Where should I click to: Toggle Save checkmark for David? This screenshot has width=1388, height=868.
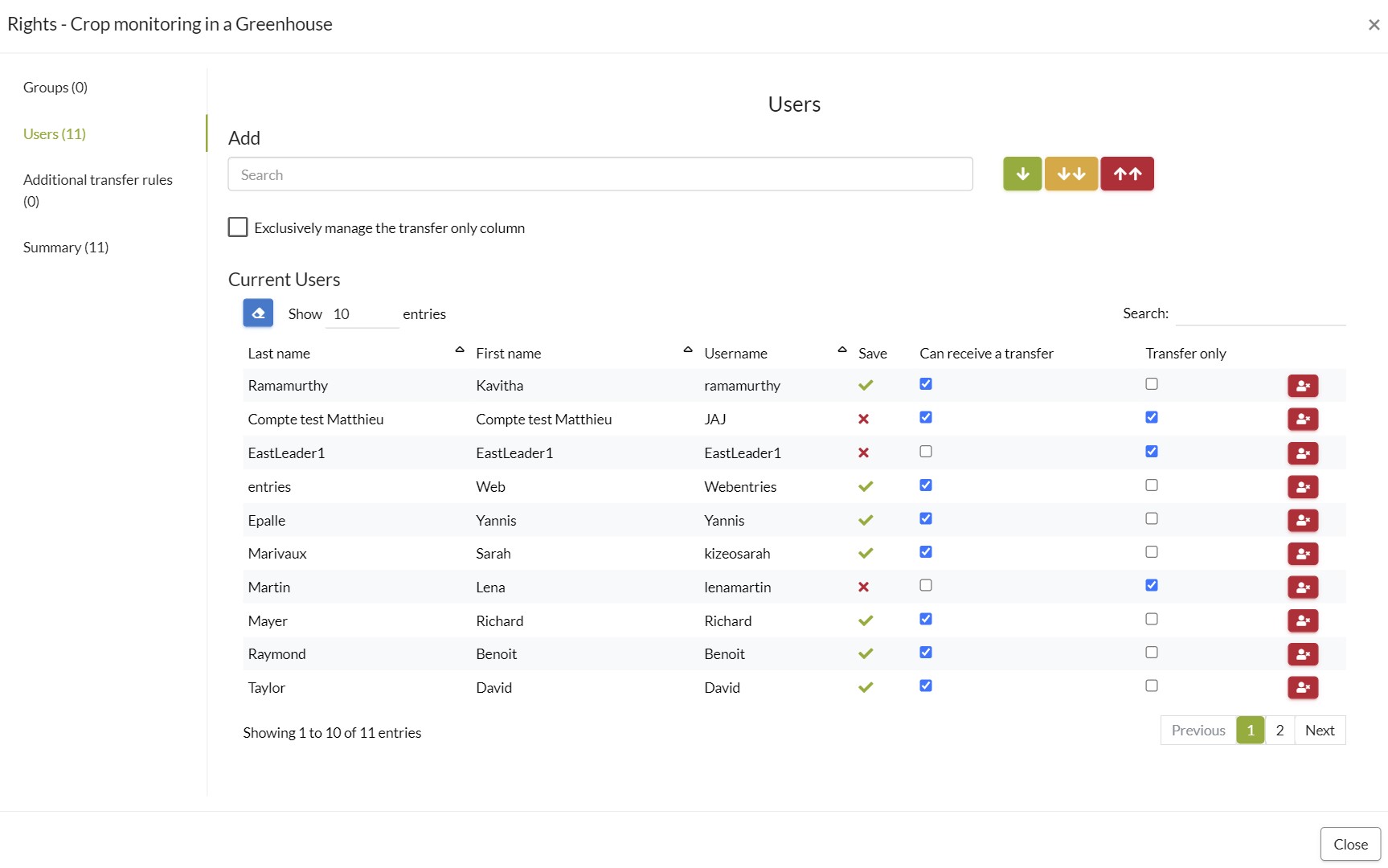(x=865, y=687)
